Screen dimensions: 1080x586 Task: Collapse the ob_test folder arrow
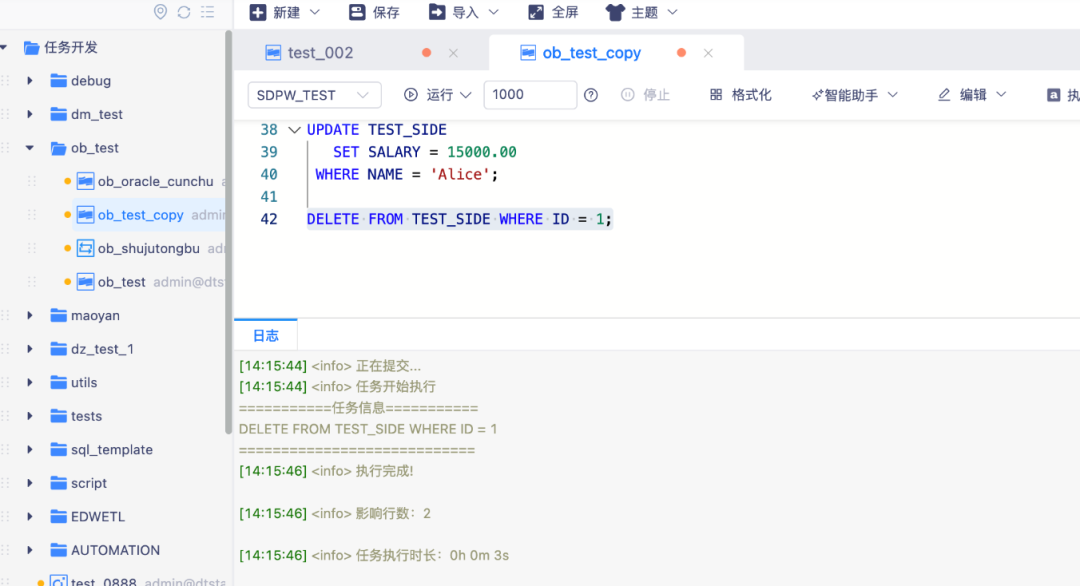coord(30,147)
